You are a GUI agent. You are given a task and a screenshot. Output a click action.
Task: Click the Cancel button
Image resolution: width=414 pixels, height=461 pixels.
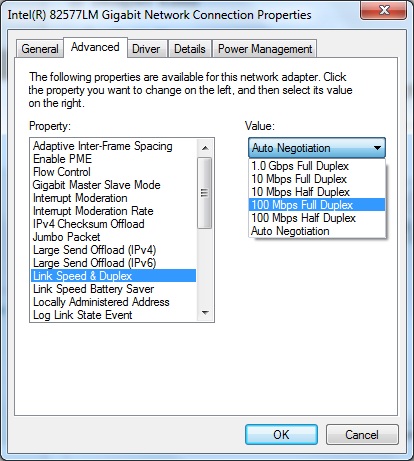[x=362, y=435]
